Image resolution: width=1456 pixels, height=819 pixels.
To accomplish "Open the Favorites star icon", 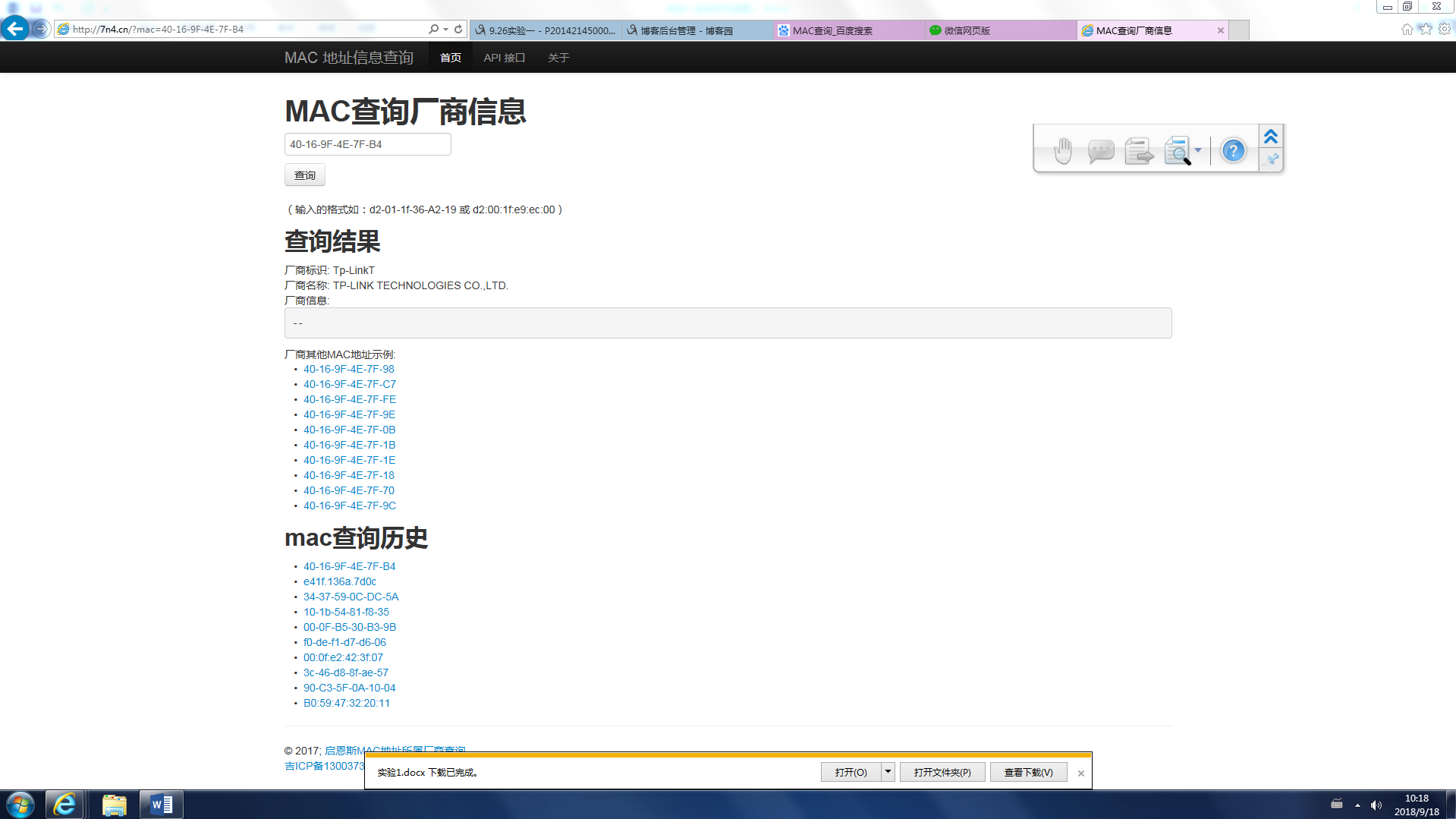I will click(1426, 29).
